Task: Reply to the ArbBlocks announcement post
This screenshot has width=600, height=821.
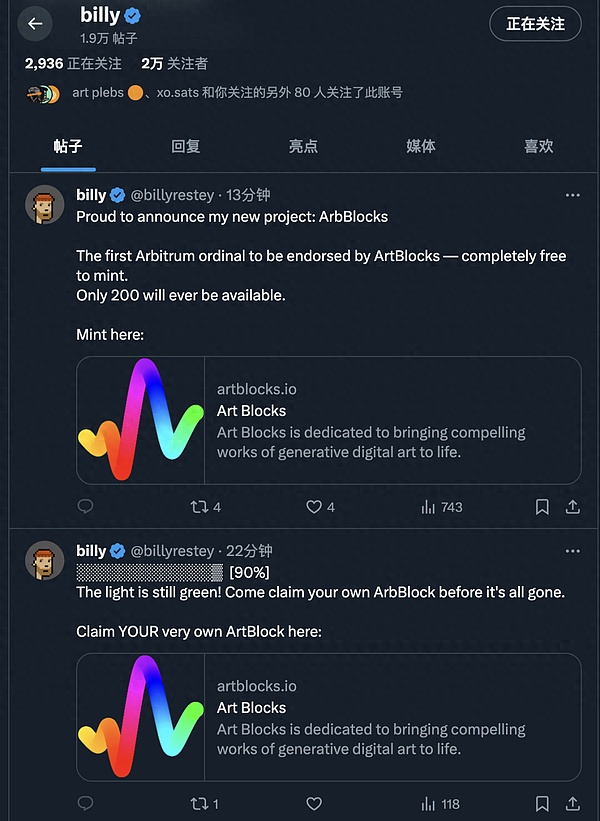Action: [x=85, y=507]
